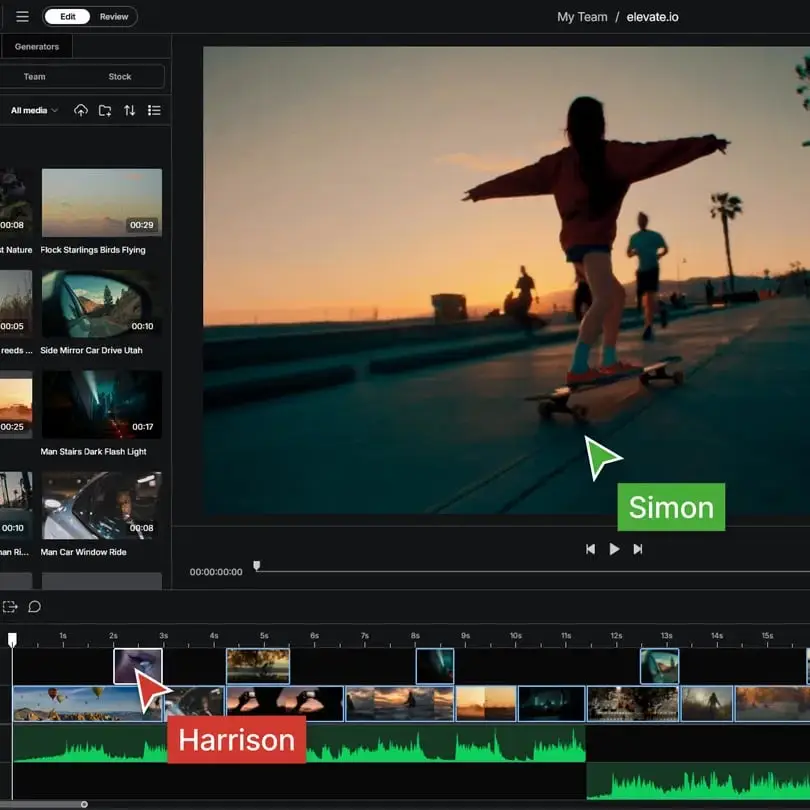Open the My Team breadcrumb link
Image resolution: width=810 pixels, height=810 pixels.
pos(582,17)
